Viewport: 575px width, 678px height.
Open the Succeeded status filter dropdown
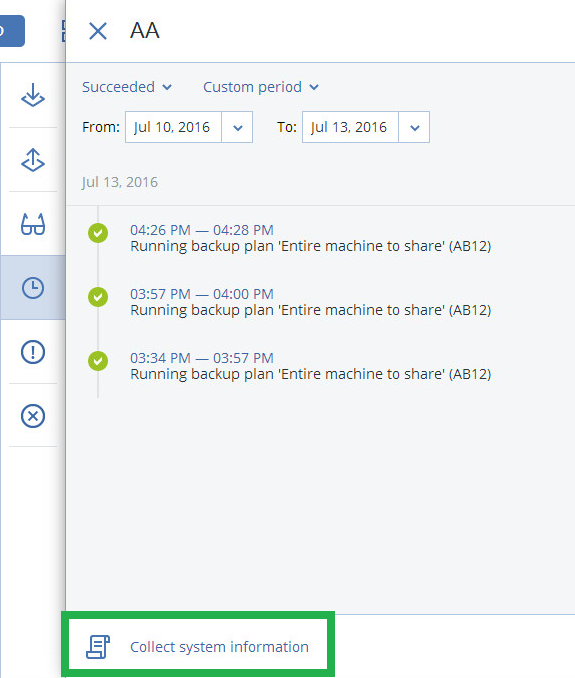click(127, 87)
